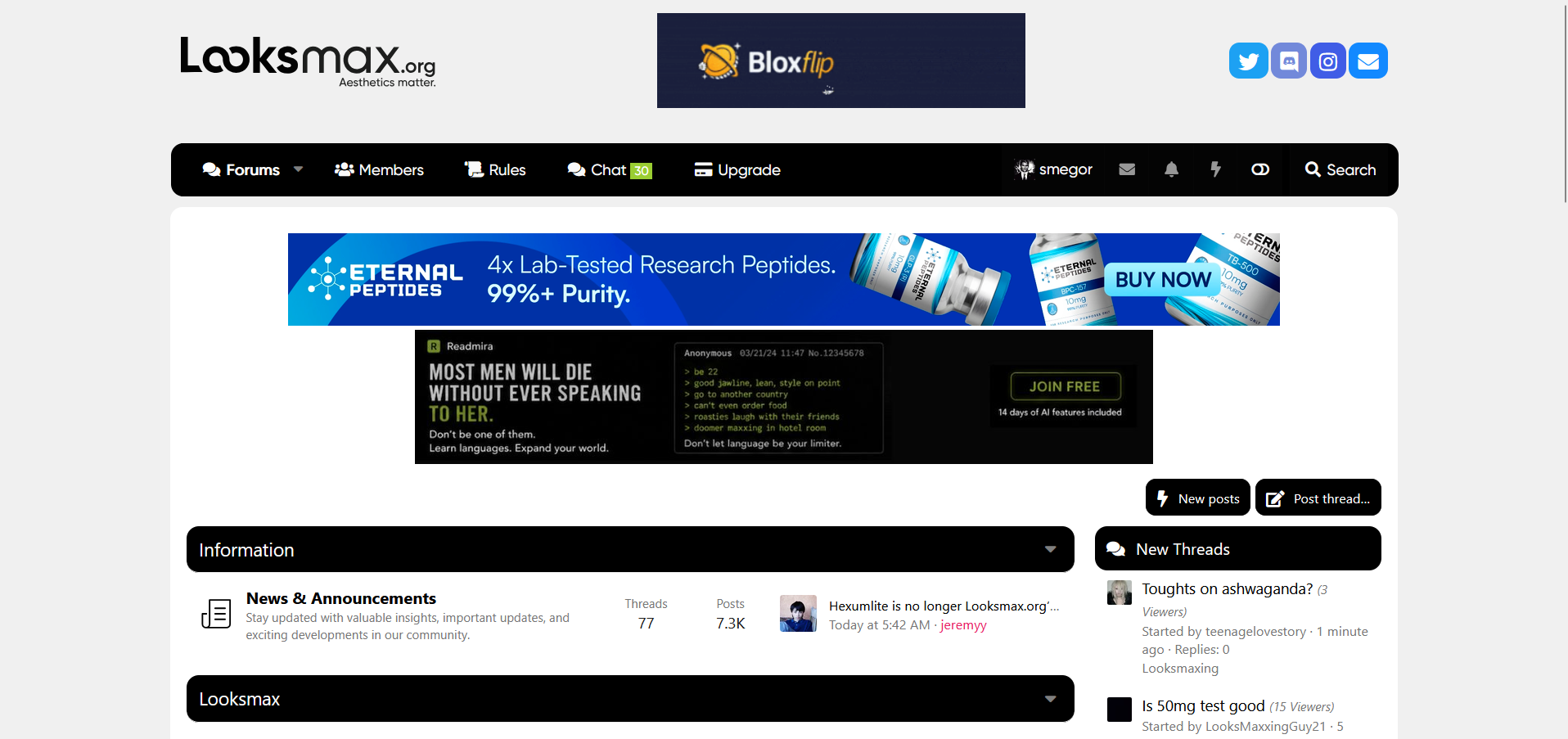Open the alerts bell icon
The width and height of the screenshot is (1568, 739).
(1171, 169)
